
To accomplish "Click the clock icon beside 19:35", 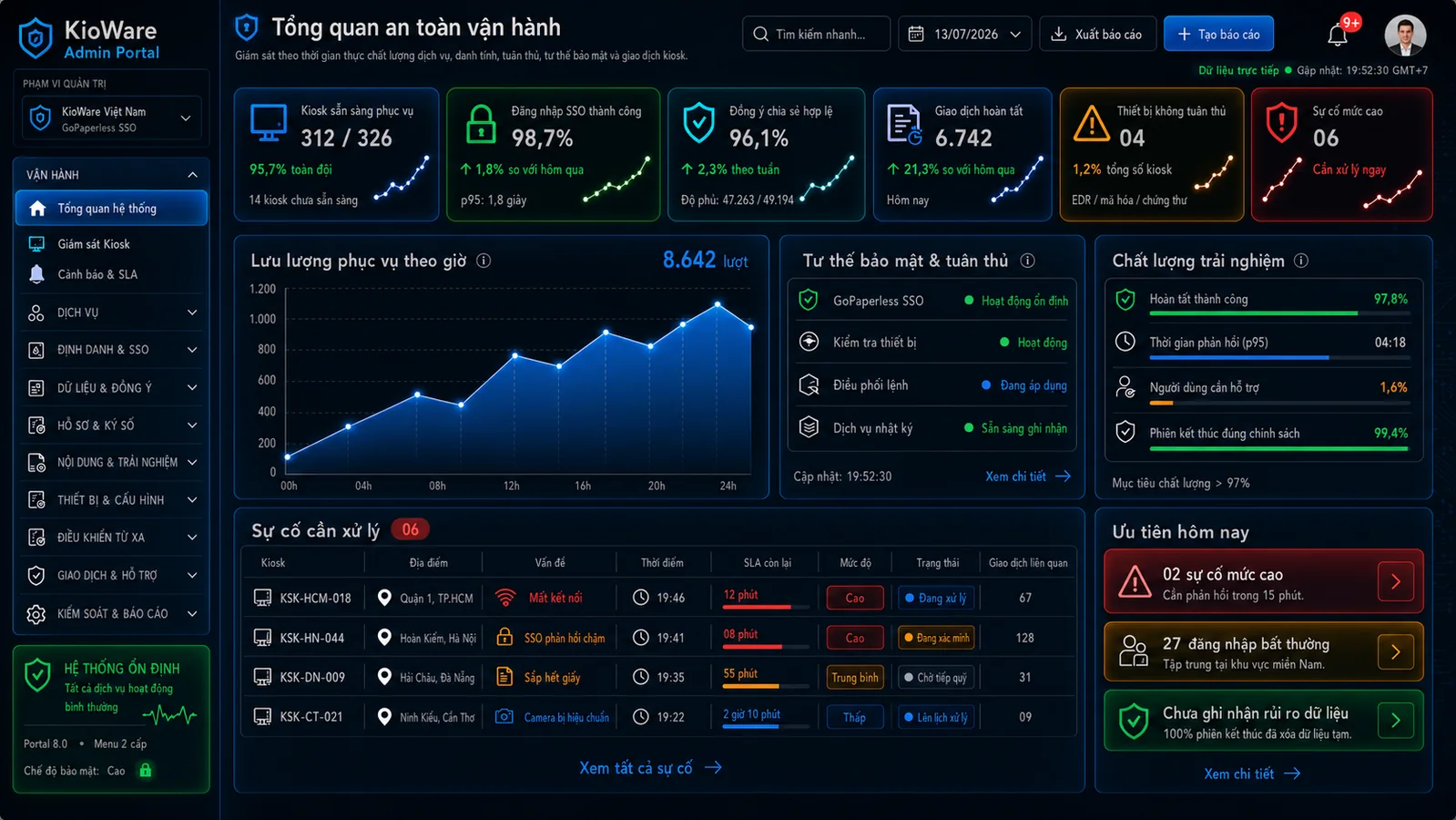I will click(641, 677).
